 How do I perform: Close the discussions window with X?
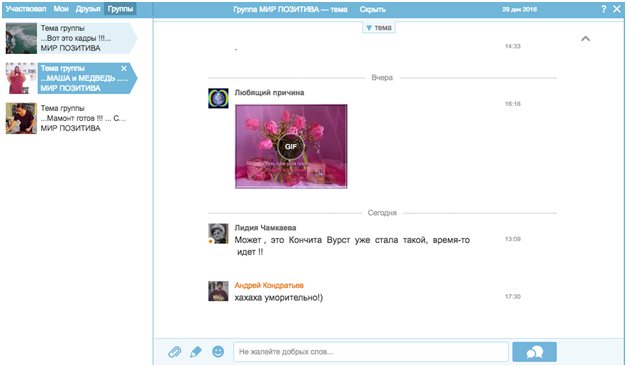point(617,9)
